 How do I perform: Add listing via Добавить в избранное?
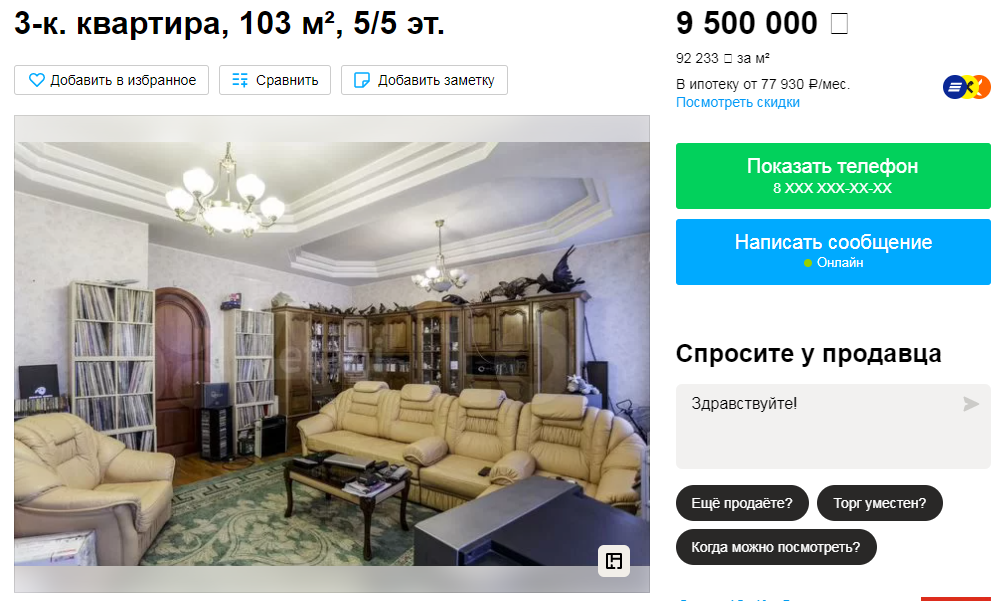click(x=111, y=80)
